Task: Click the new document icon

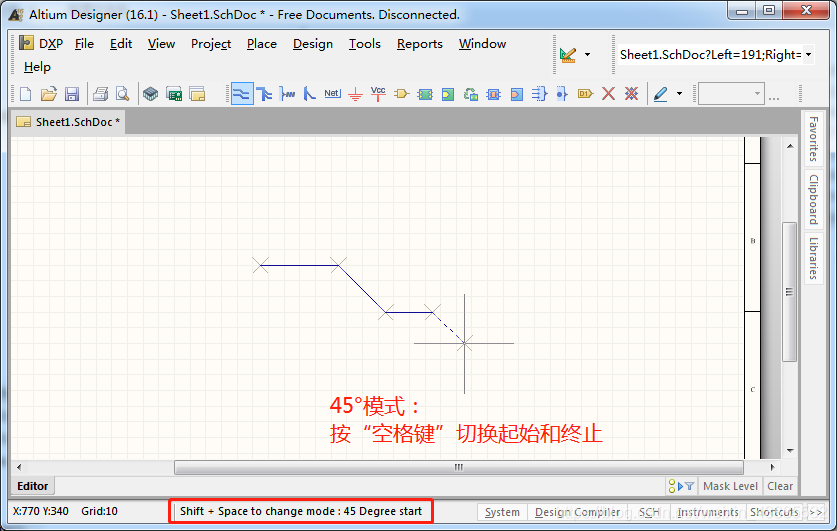Action: (x=25, y=94)
